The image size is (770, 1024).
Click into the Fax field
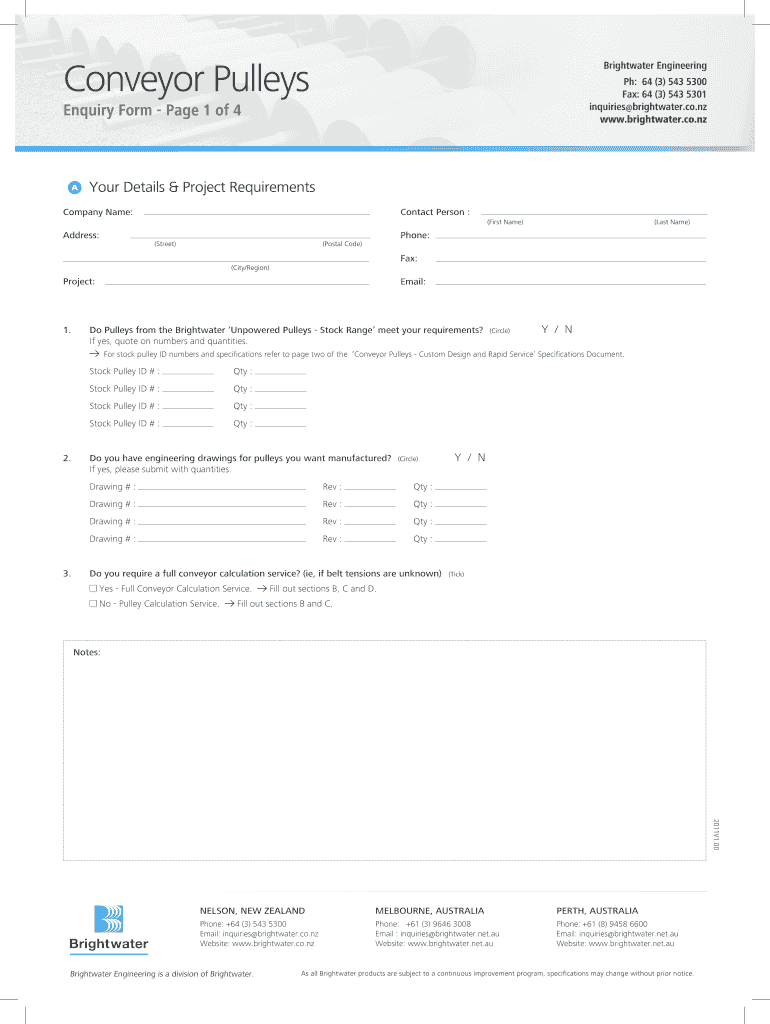click(x=571, y=257)
